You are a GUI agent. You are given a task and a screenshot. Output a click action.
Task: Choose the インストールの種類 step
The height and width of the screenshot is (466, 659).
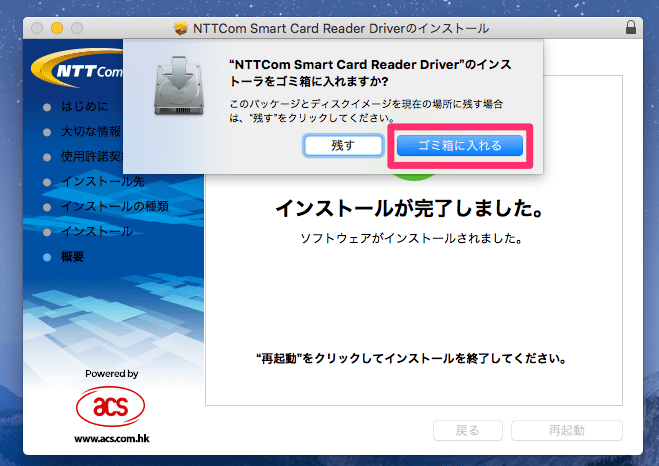tap(114, 206)
